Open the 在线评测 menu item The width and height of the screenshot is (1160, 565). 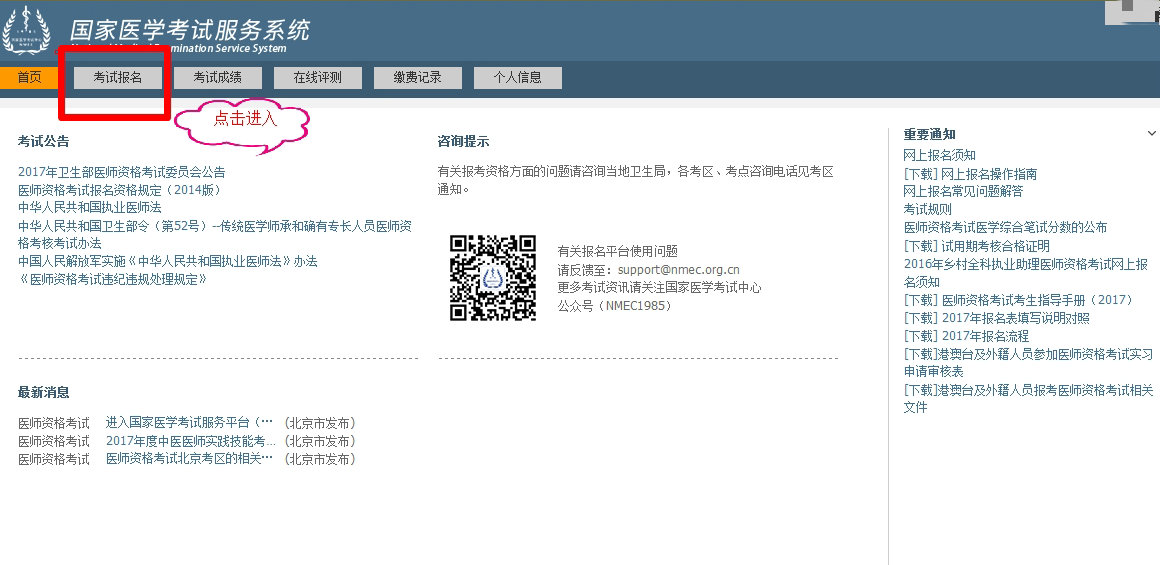click(x=317, y=78)
